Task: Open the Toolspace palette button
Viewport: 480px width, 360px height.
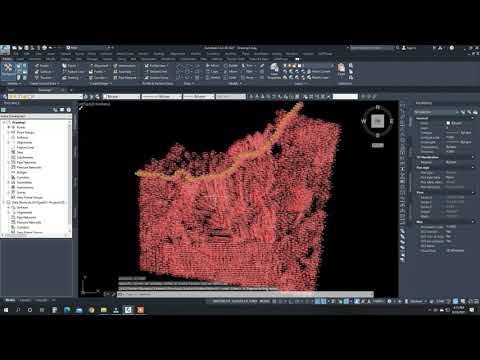Action: click(x=8, y=70)
